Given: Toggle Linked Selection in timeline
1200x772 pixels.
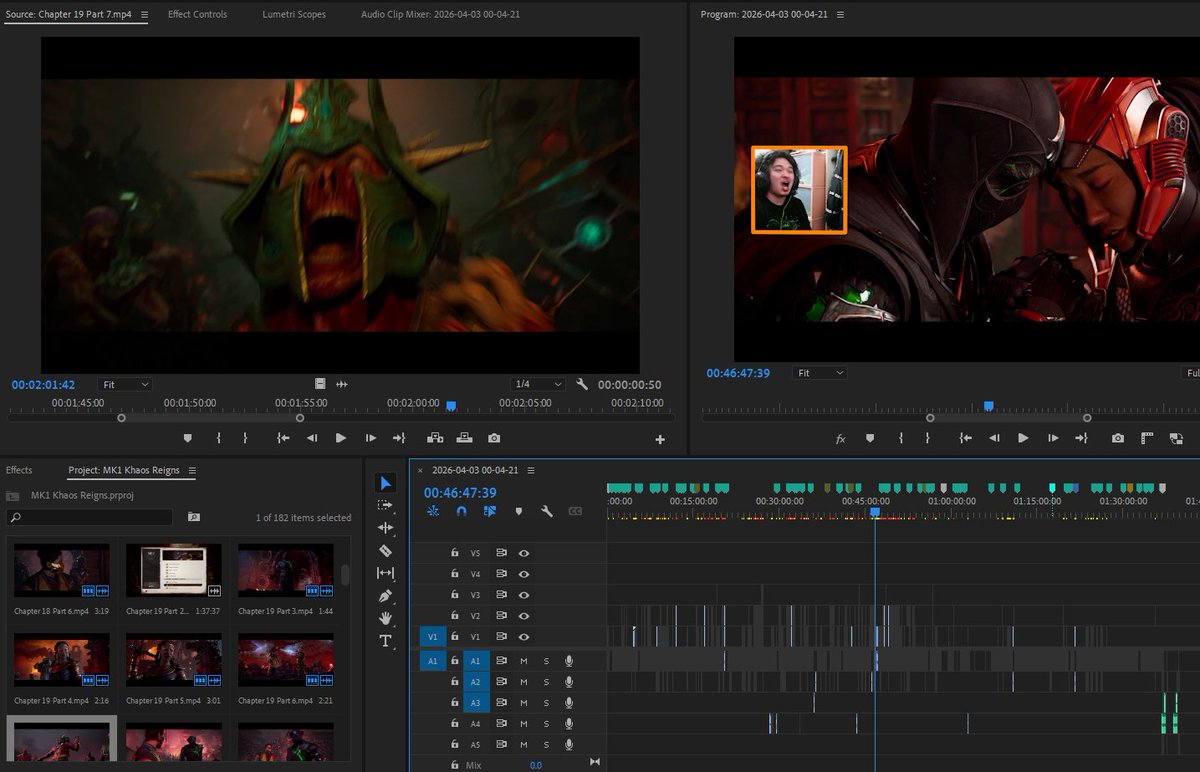Looking at the screenshot, I should (490, 511).
